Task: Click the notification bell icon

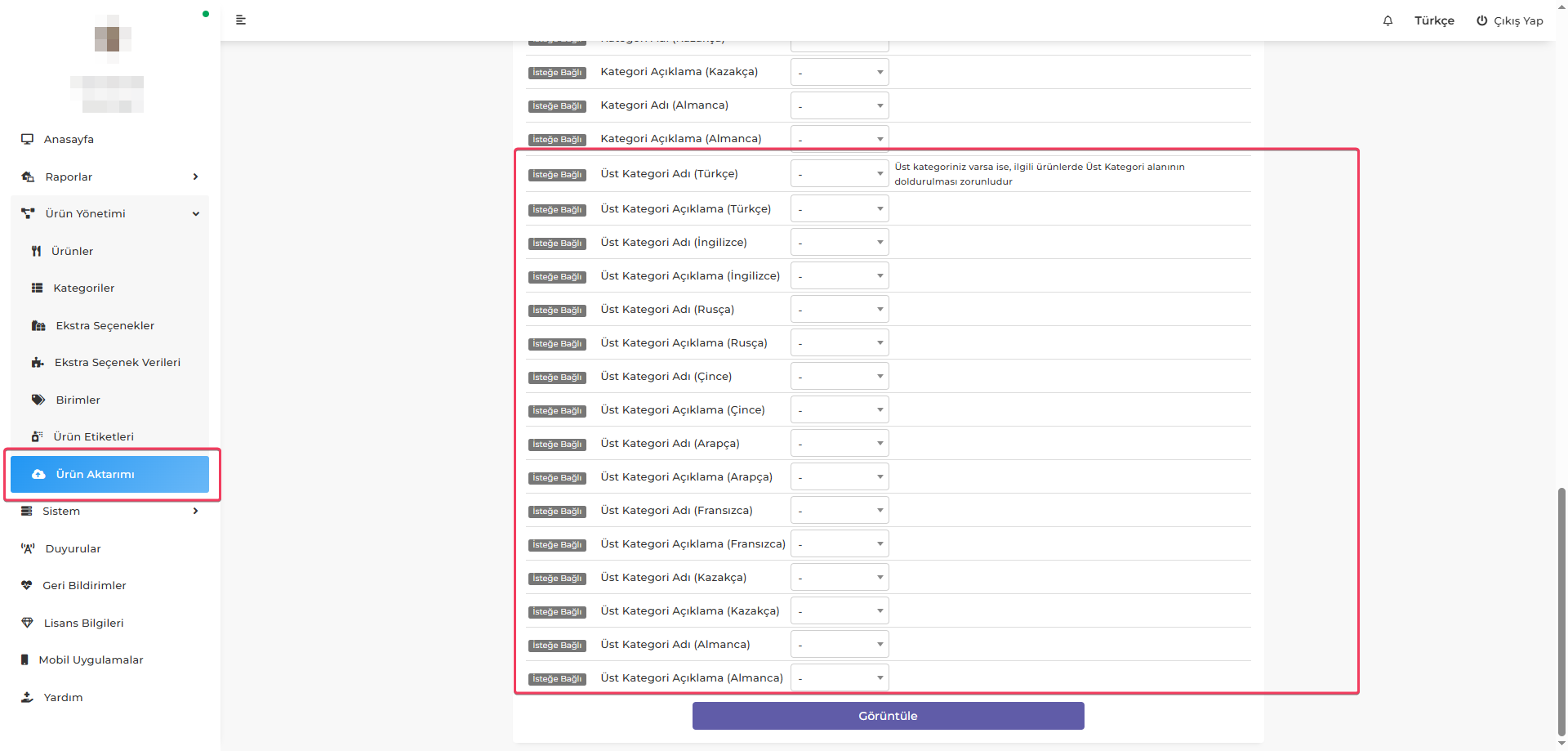Action: pyautogui.click(x=1388, y=20)
